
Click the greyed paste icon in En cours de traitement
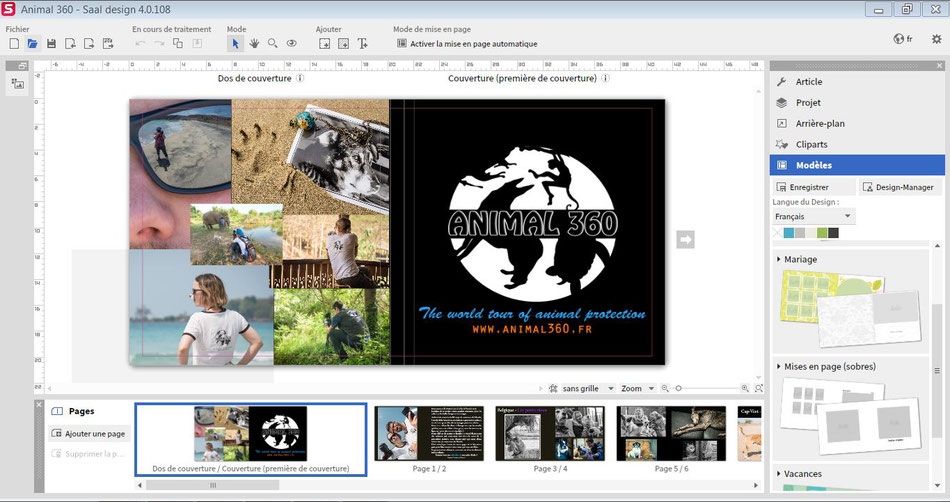[x=197, y=44]
